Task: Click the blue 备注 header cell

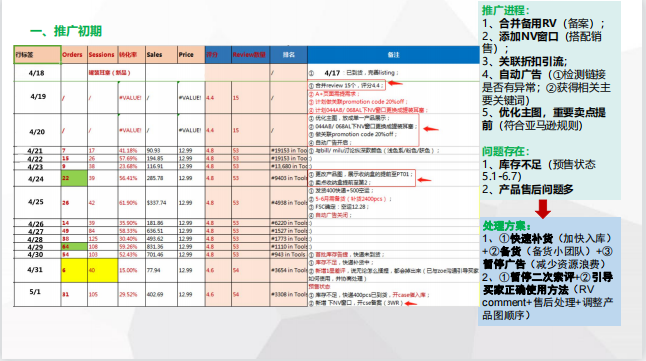Action: click(x=393, y=55)
